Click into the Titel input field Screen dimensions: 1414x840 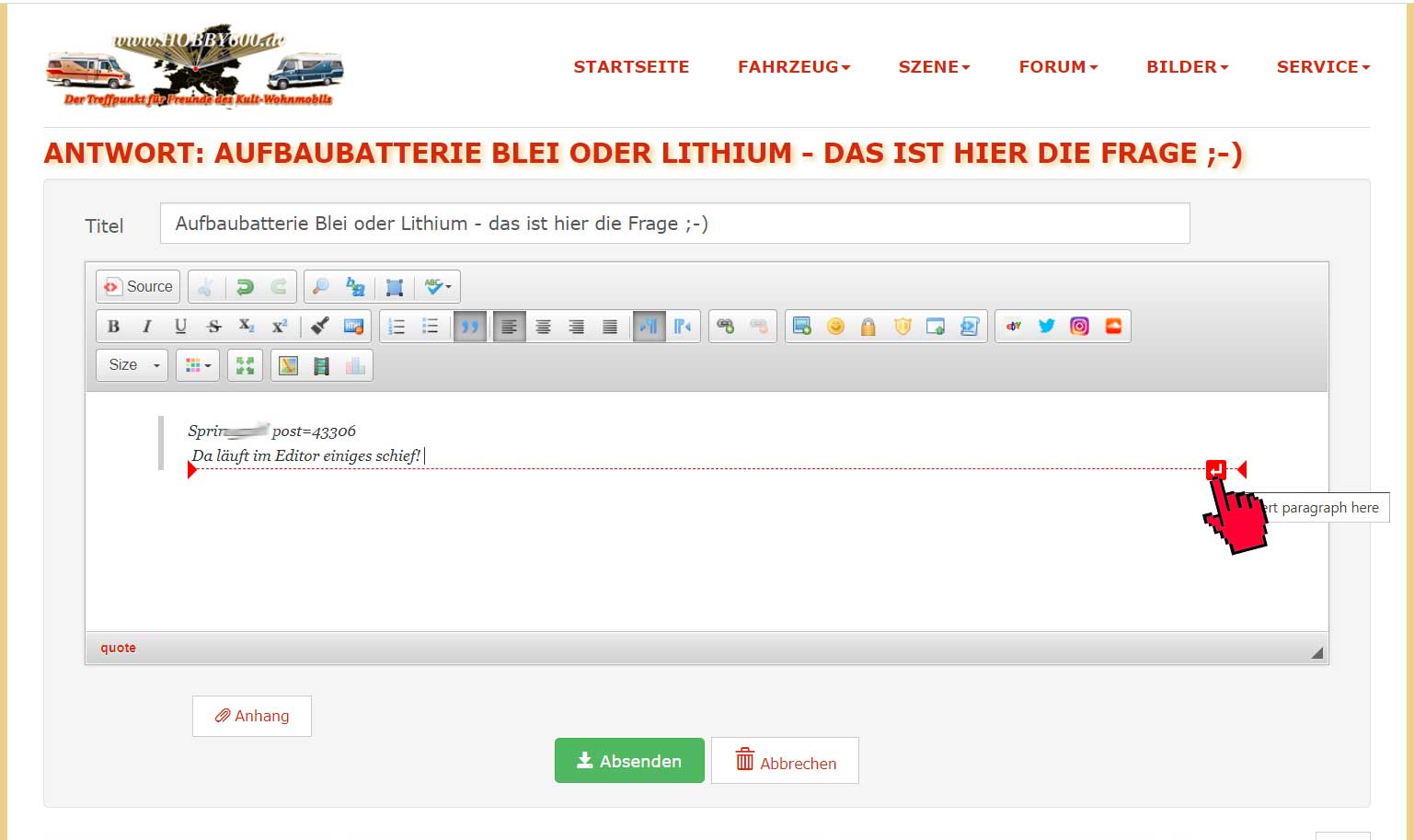coord(674,224)
